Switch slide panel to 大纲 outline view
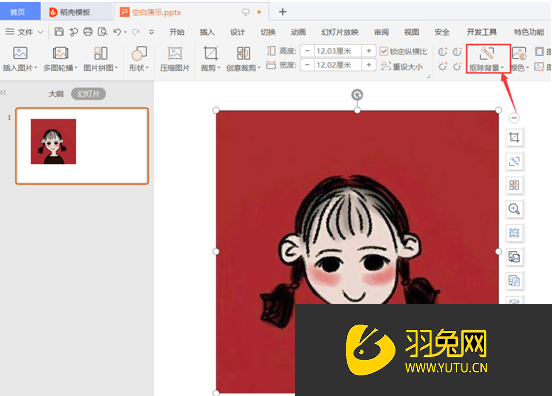This screenshot has width=552, height=396. (56, 94)
